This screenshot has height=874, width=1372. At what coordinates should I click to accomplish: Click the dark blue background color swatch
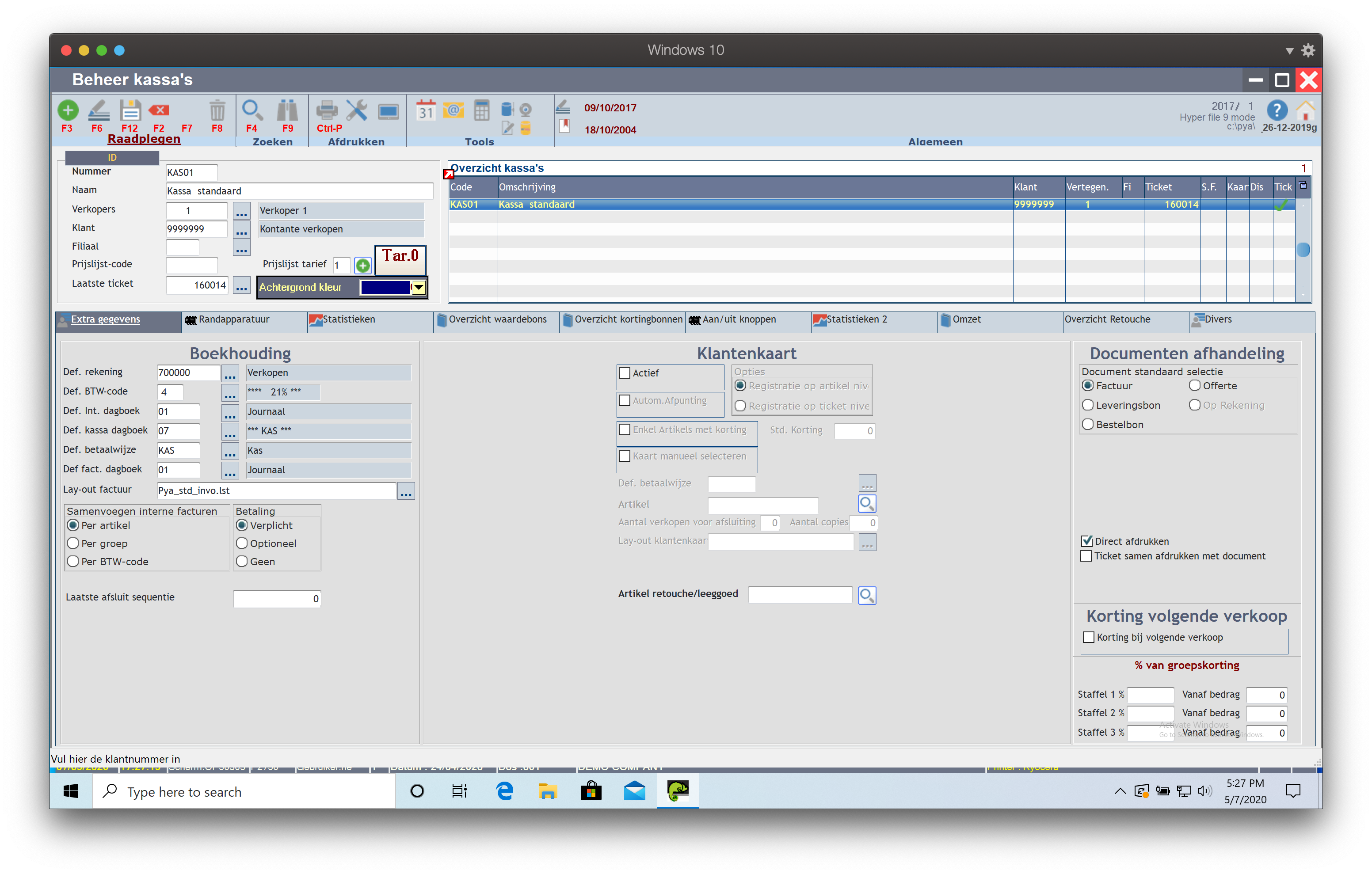385,288
